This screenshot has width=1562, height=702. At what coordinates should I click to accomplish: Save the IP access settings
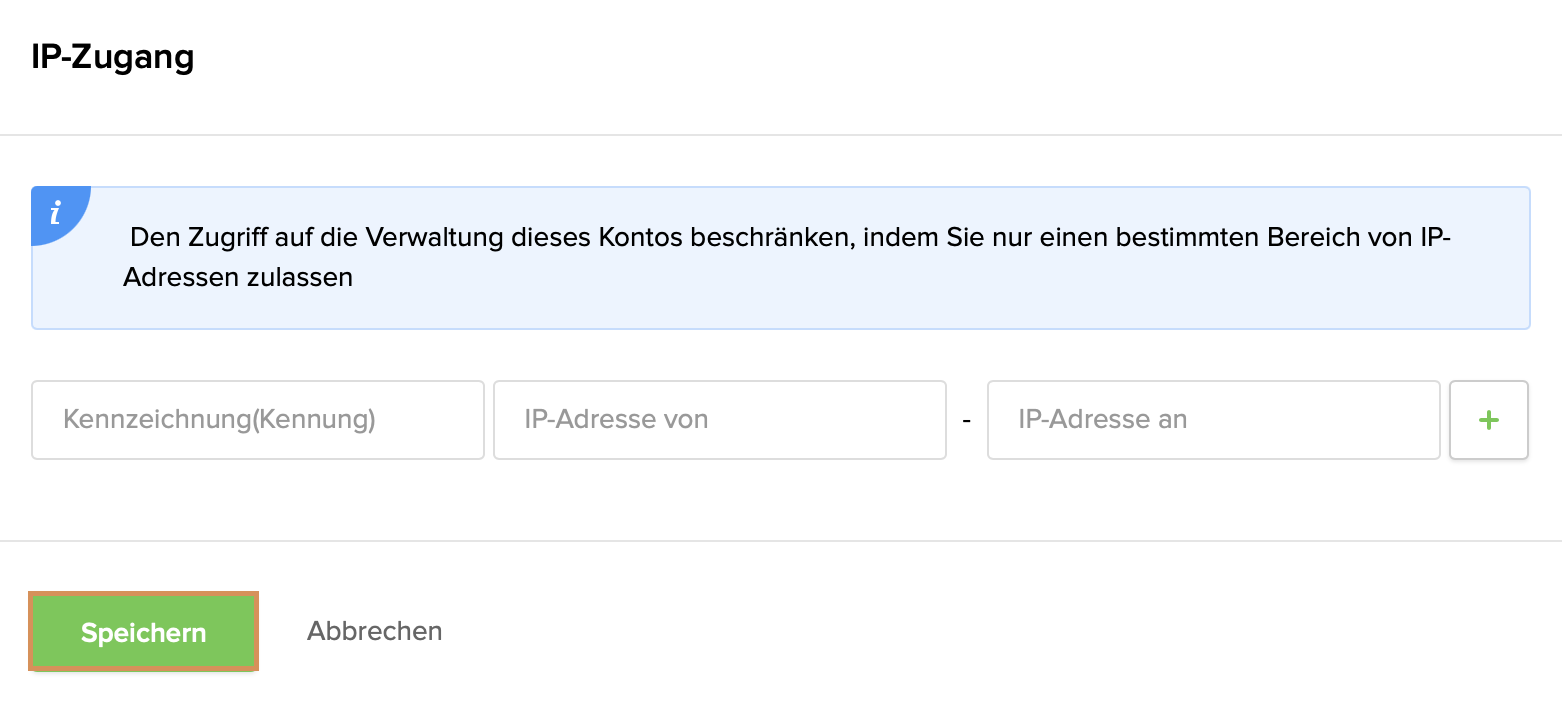click(x=144, y=632)
